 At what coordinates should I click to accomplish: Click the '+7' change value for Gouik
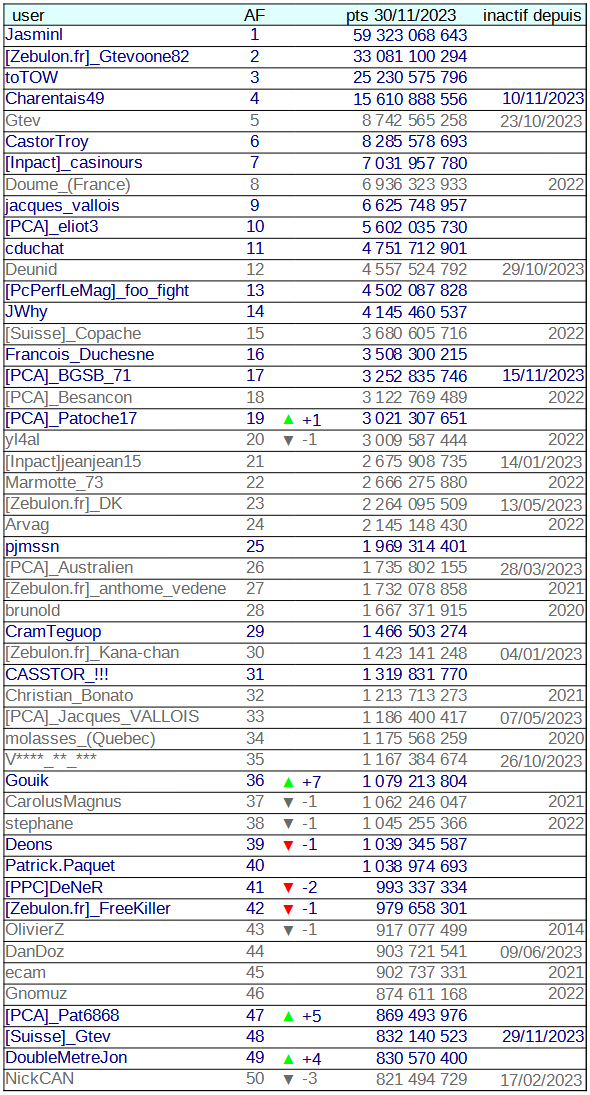[x=311, y=781]
